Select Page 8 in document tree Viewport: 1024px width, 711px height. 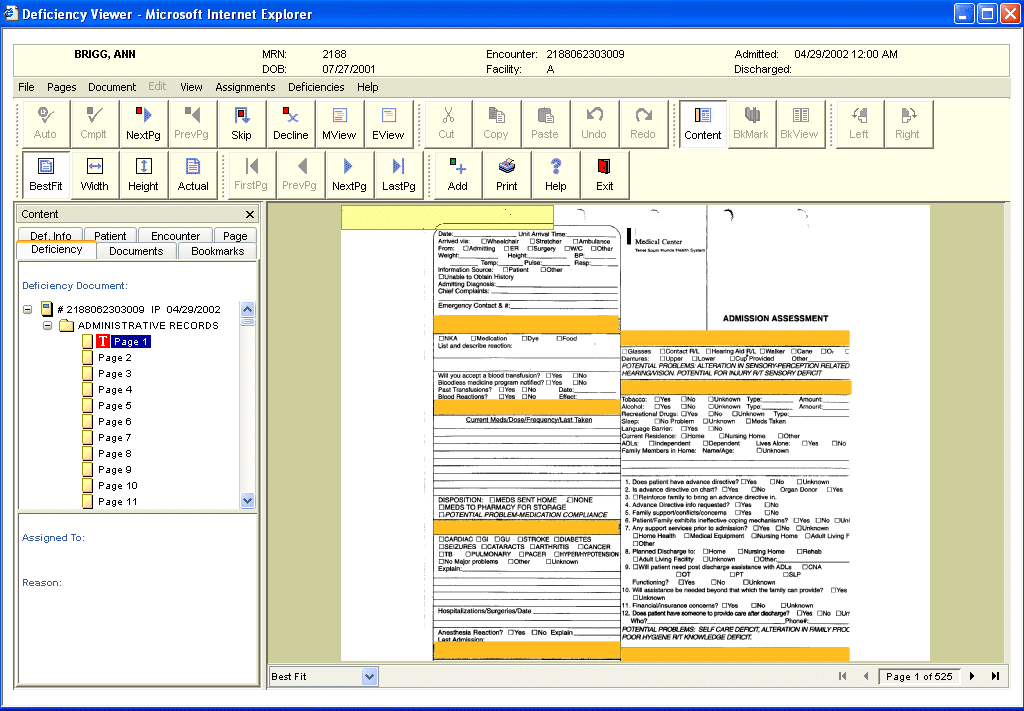[114, 454]
